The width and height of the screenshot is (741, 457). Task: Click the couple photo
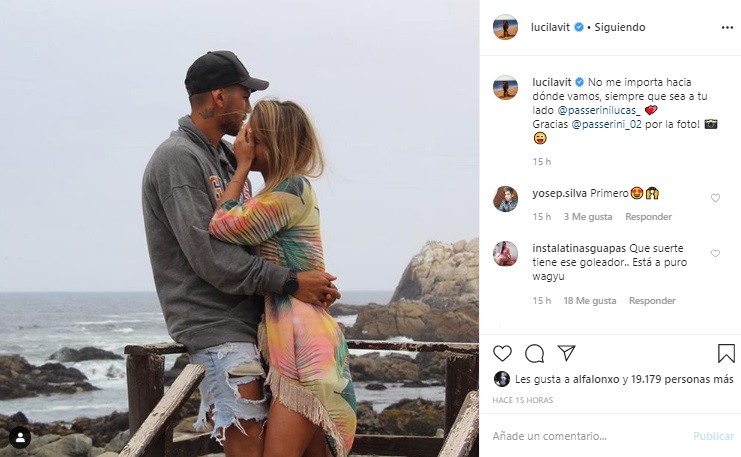pyautogui.click(x=240, y=228)
